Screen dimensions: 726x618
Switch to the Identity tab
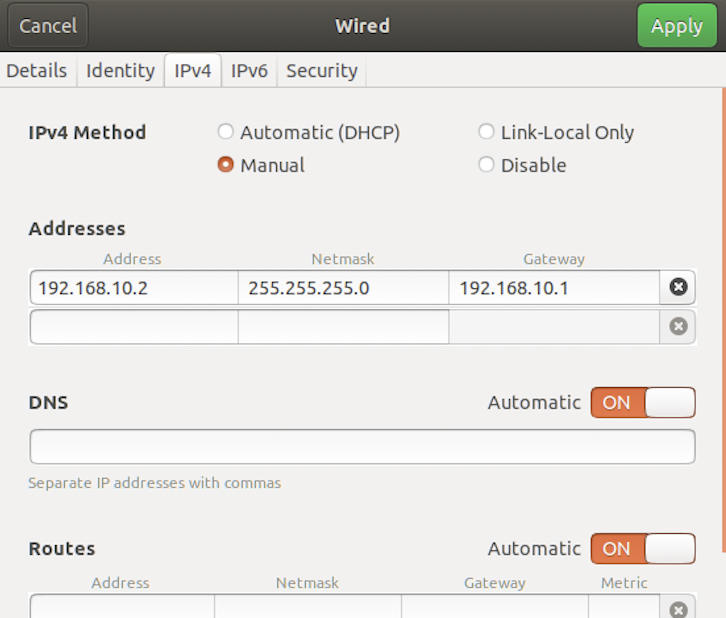click(x=120, y=71)
